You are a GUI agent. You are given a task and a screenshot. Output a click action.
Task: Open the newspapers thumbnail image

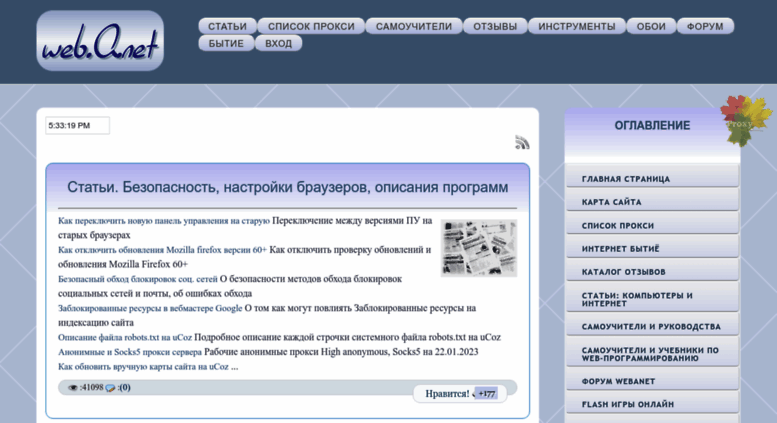(x=479, y=248)
